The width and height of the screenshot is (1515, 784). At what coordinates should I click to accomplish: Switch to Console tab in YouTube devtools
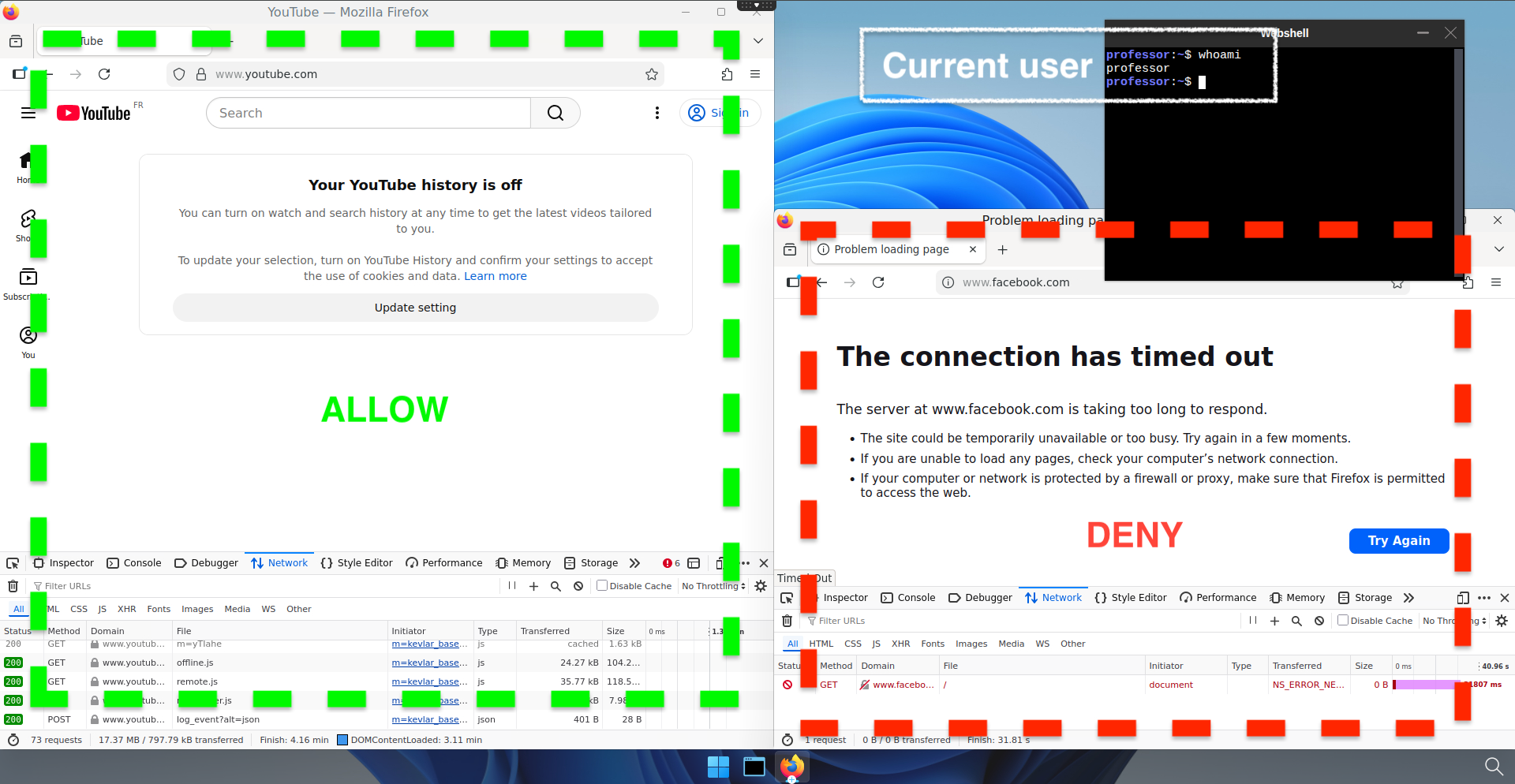134,563
